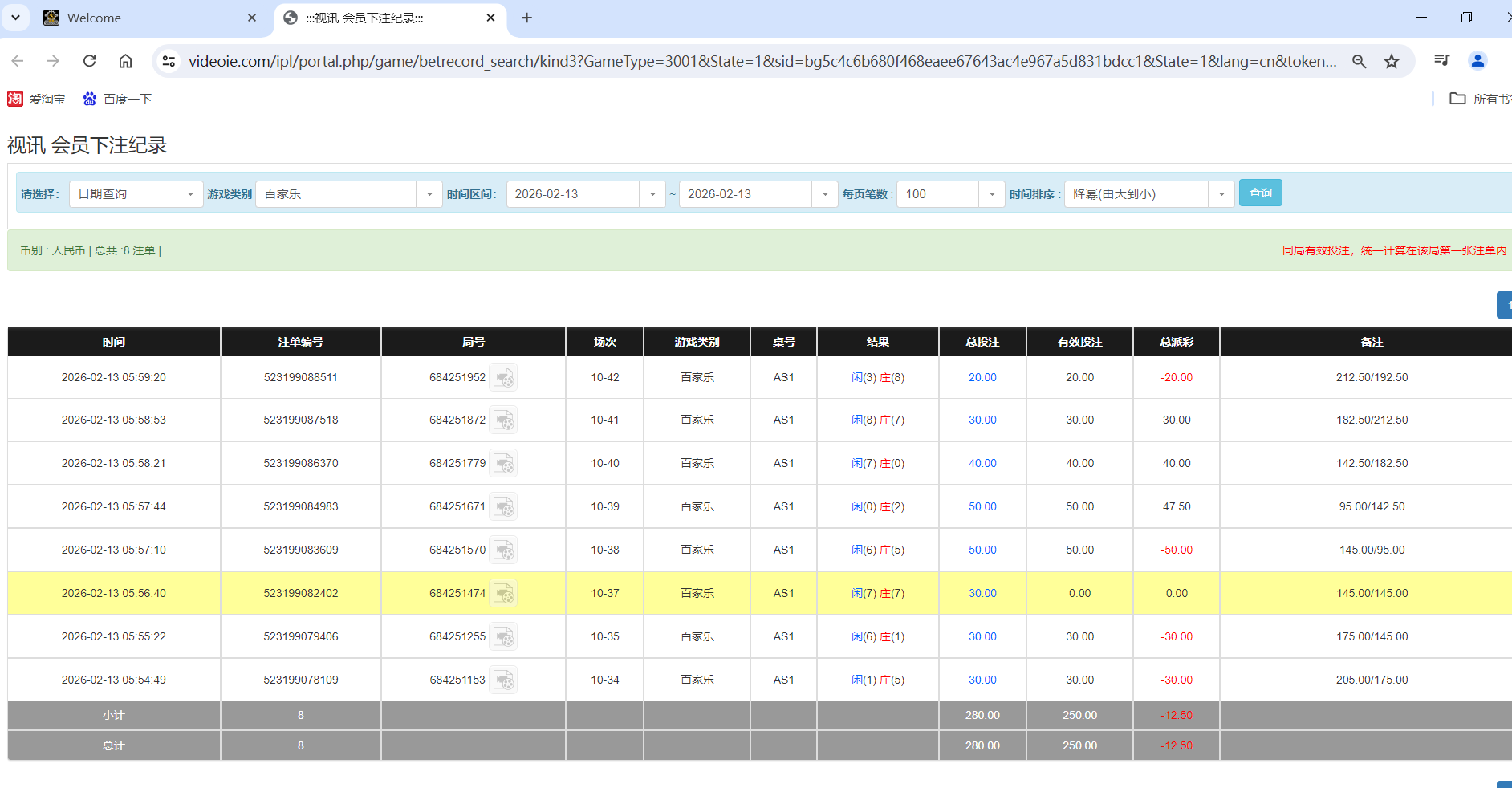This screenshot has height=788, width=1512.
Task: Go to homepage via the home icon
Action: (125, 60)
